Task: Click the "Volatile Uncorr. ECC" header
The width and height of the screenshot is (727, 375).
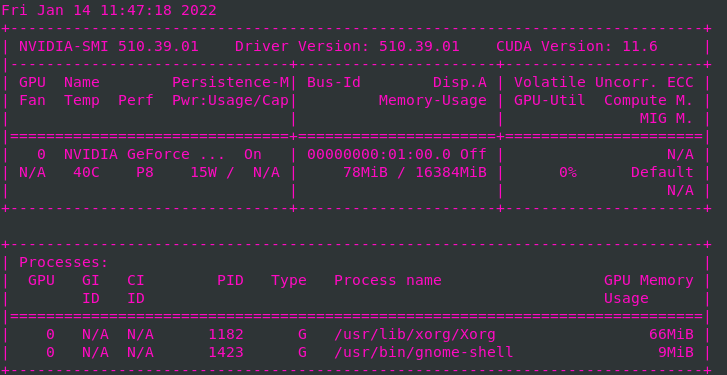Action: point(604,83)
